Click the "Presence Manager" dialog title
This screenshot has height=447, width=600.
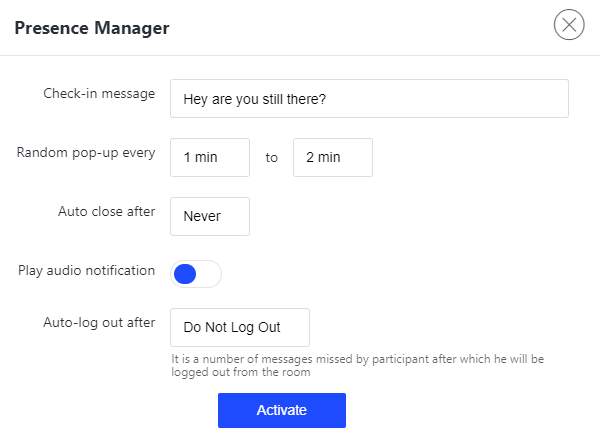click(92, 28)
